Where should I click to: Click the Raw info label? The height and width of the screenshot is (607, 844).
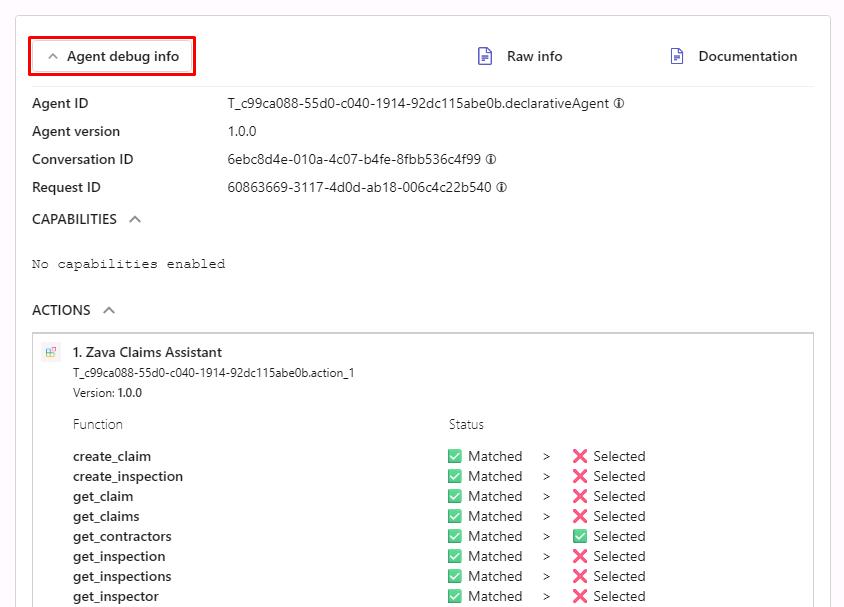pyautogui.click(x=534, y=56)
